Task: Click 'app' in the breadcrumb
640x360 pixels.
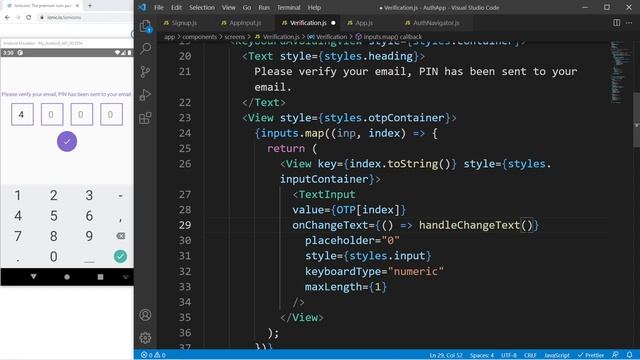Action: [169, 37]
